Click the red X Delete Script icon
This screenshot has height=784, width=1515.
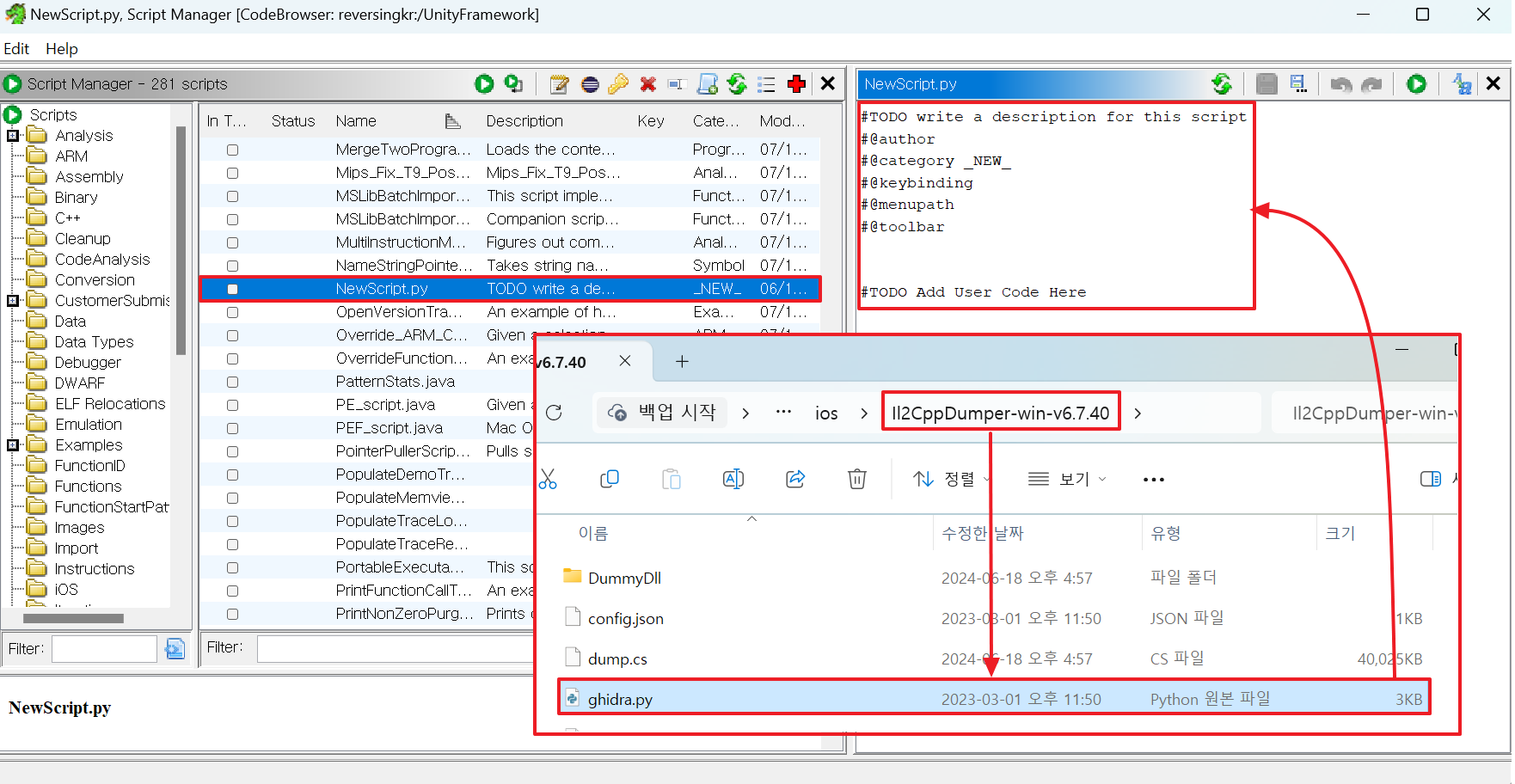(648, 83)
